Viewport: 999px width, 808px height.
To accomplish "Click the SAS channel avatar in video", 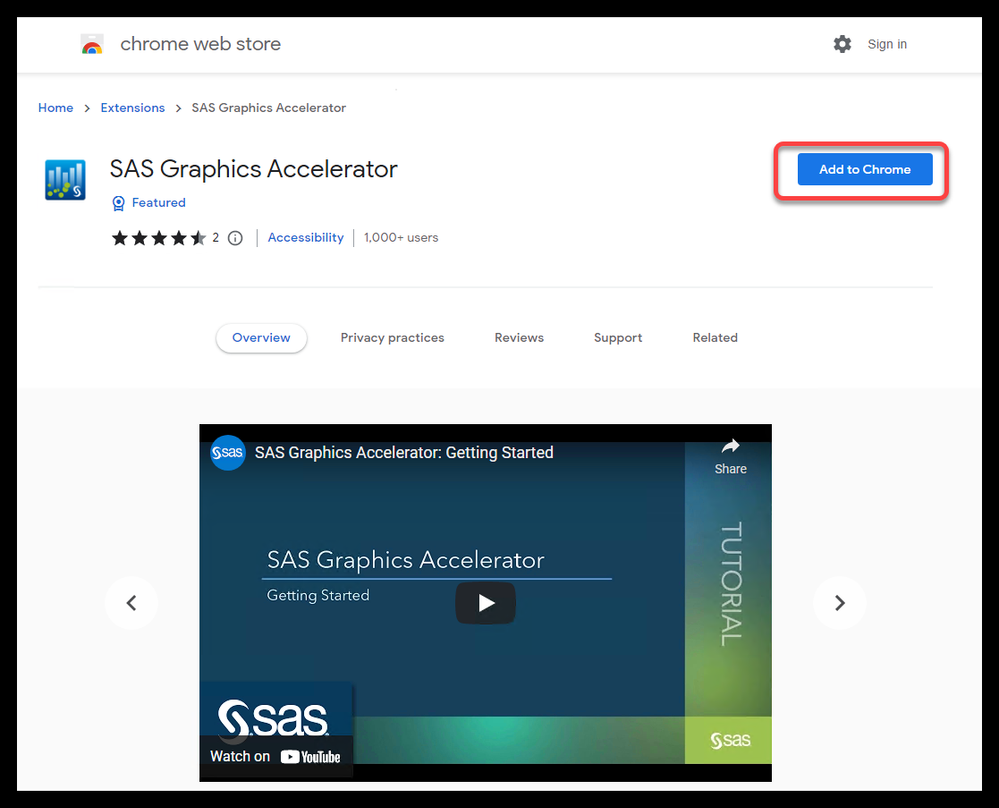I will 228,453.
